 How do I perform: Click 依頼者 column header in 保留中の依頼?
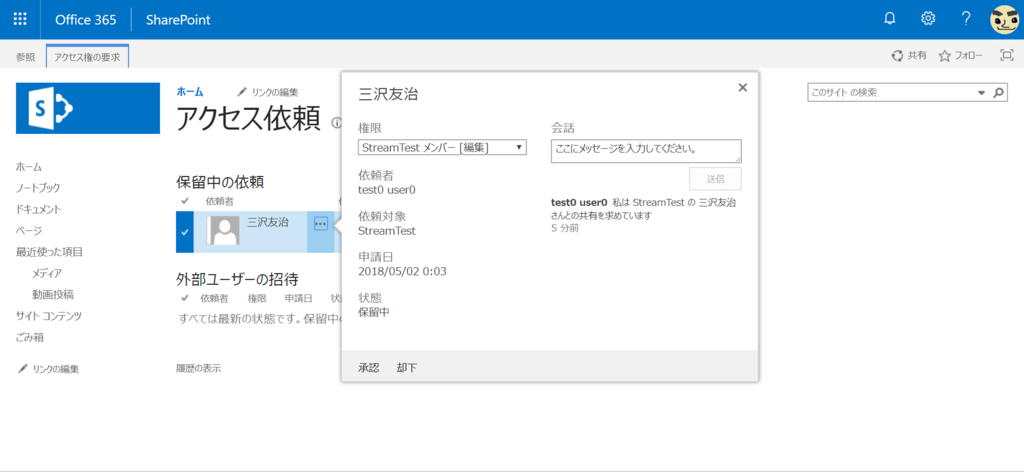[x=219, y=200]
